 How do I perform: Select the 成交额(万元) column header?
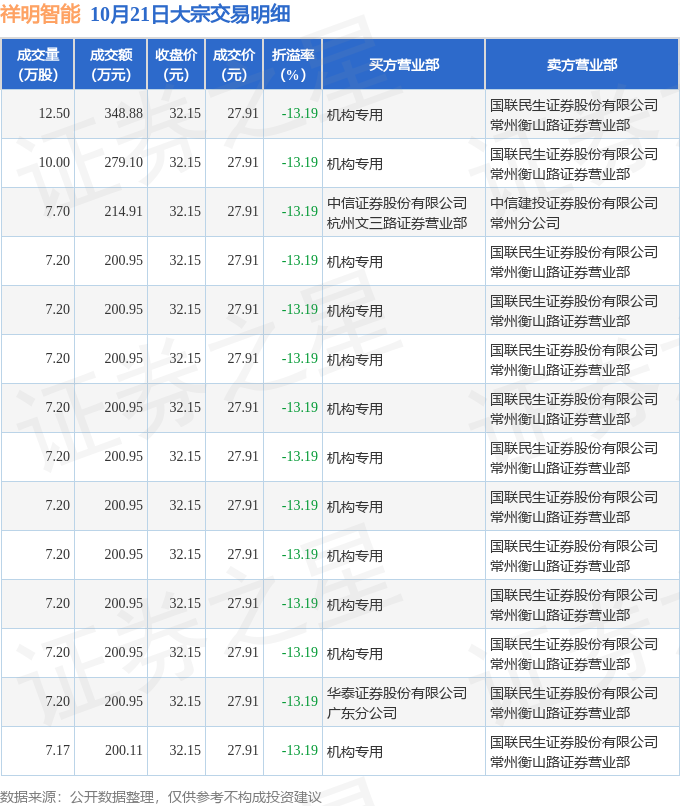pos(110,65)
